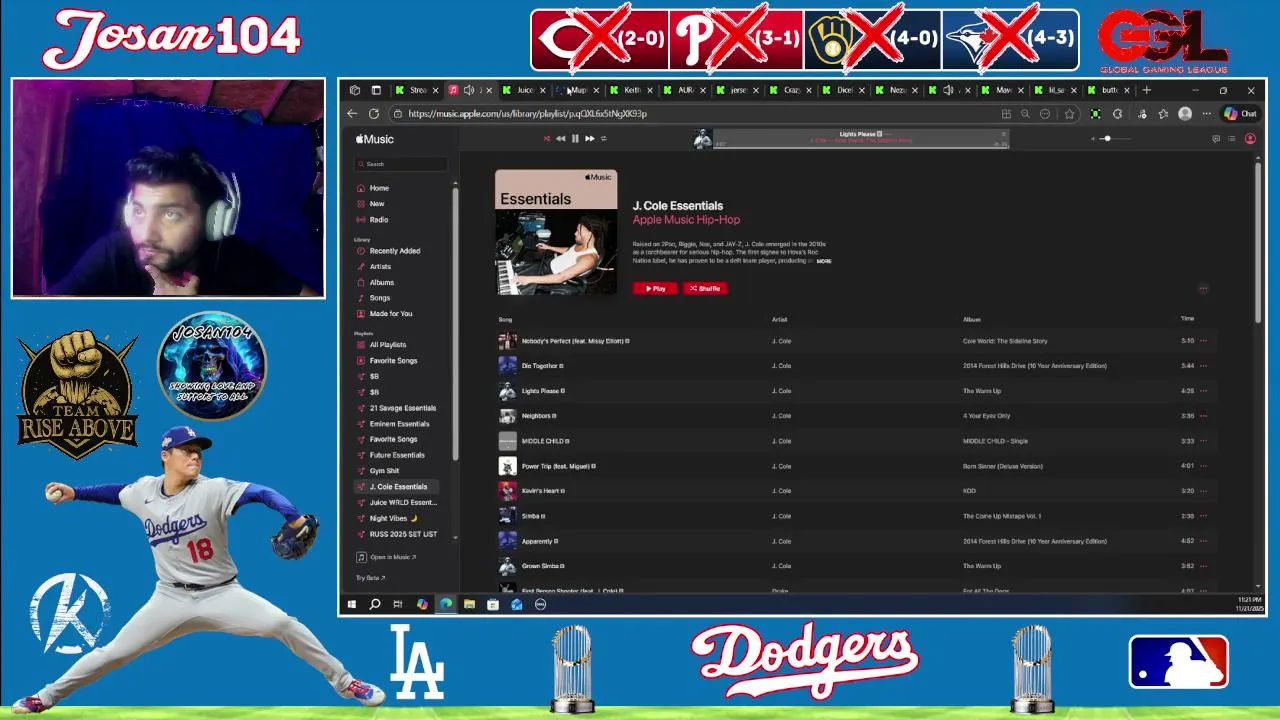Open the playlist's more options button
The image size is (1280, 720).
(1203, 289)
